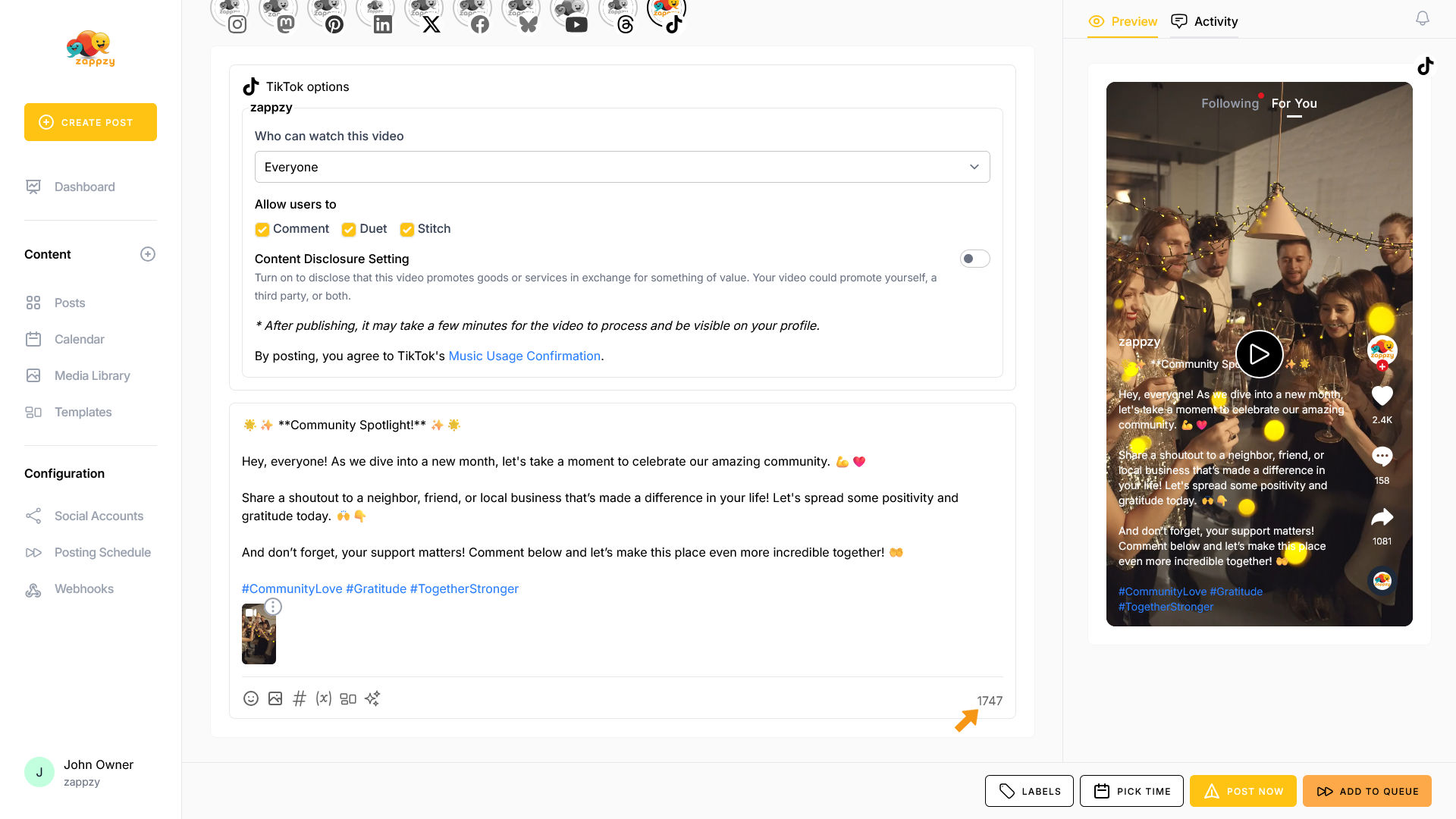Open Calendar in the sidebar
Viewport: 1456px width, 819px height.
point(79,339)
